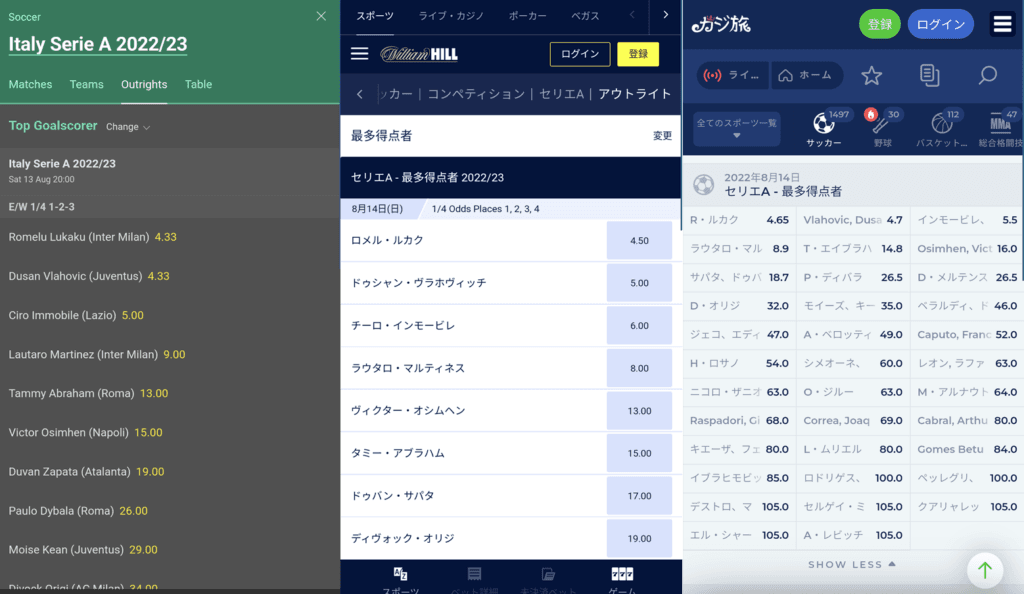Bet on ディヴォック・オリジ at 19.00
The width and height of the screenshot is (1024, 594).
click(x=639, y=539)
